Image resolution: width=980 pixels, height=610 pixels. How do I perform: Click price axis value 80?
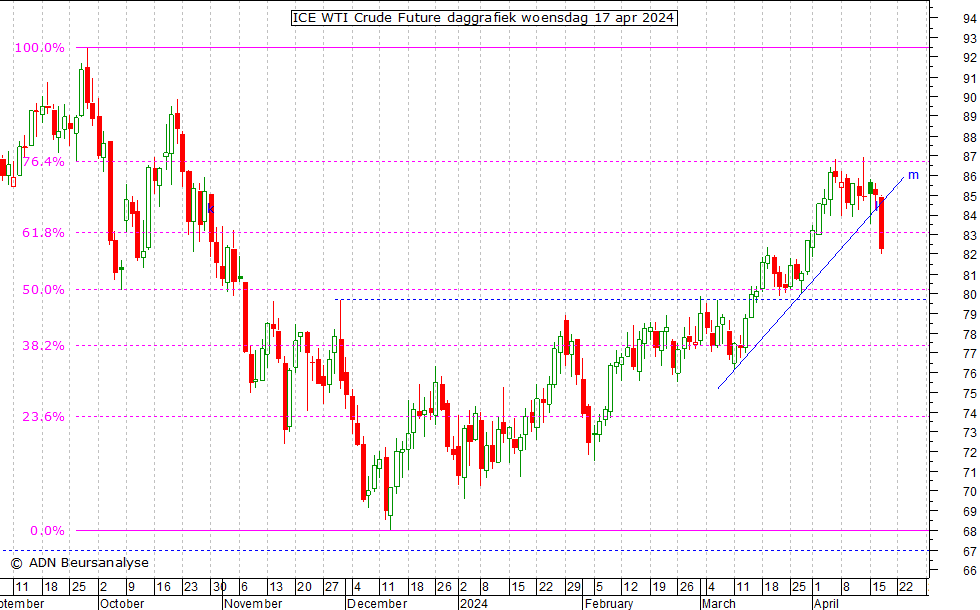[x=969, y=295]
